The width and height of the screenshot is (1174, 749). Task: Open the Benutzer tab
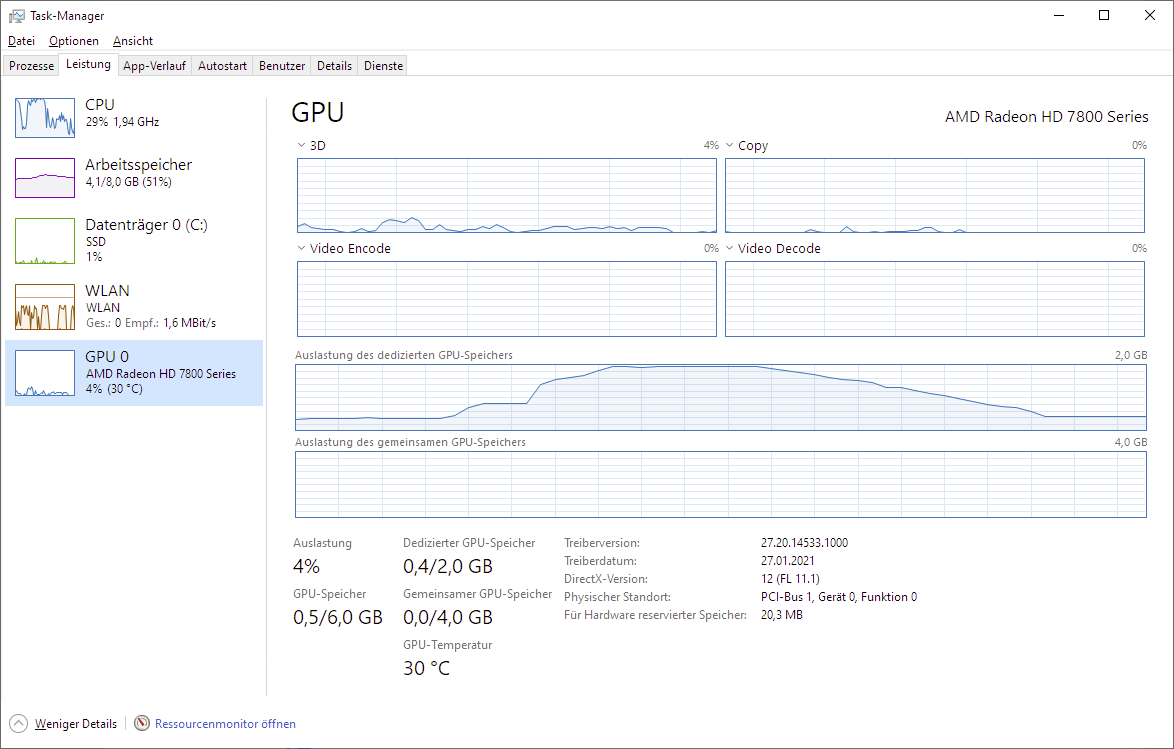[282, 66]
